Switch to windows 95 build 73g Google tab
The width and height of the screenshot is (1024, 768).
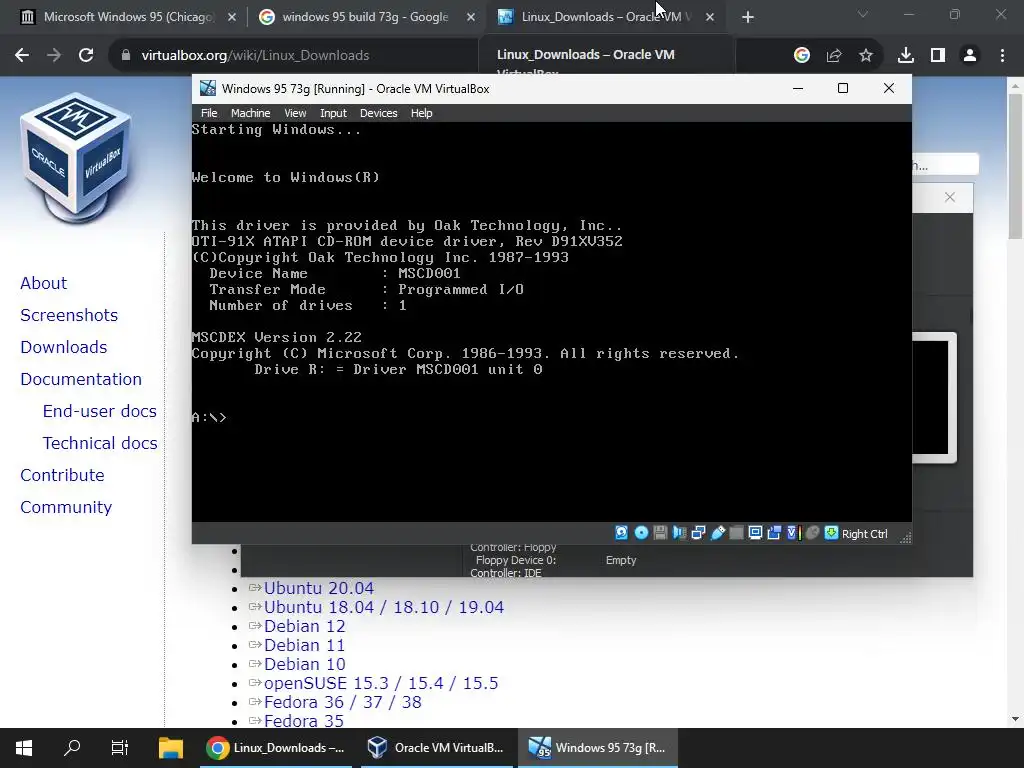[x=364, y=17]
